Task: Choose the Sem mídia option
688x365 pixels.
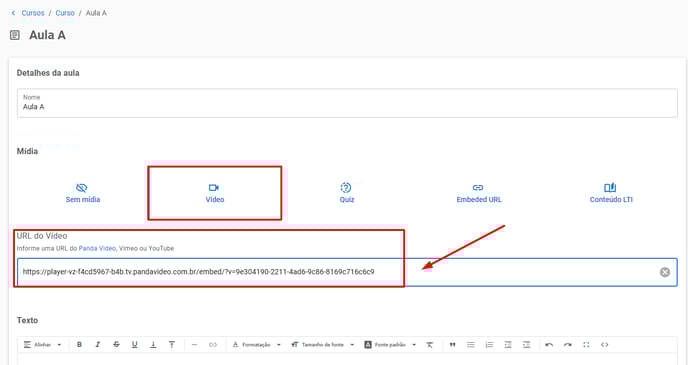Action: (x=82, y=193)
